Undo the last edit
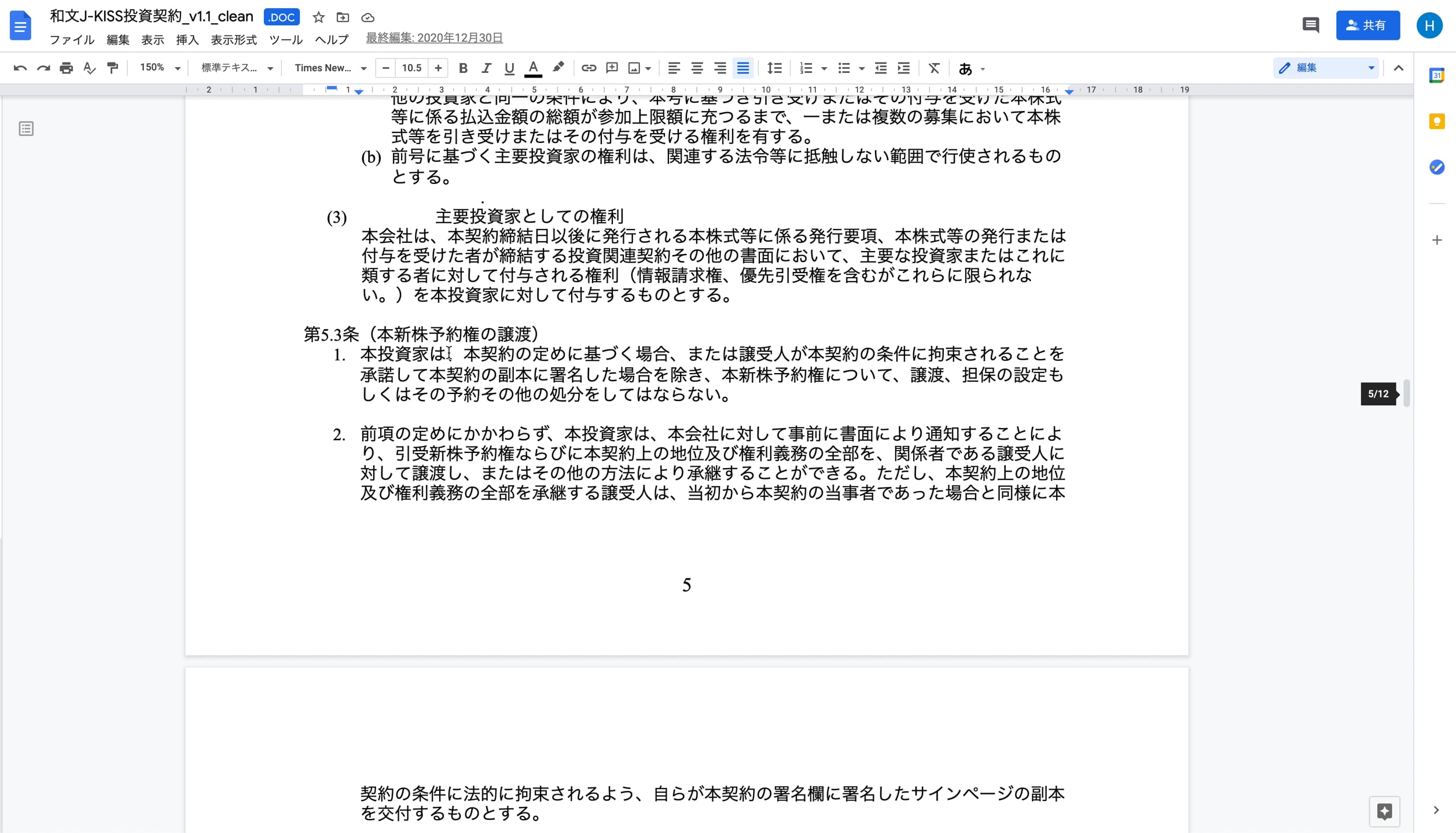The width and height of the screenshot is (1456, 833). click(x=20, y=68)
